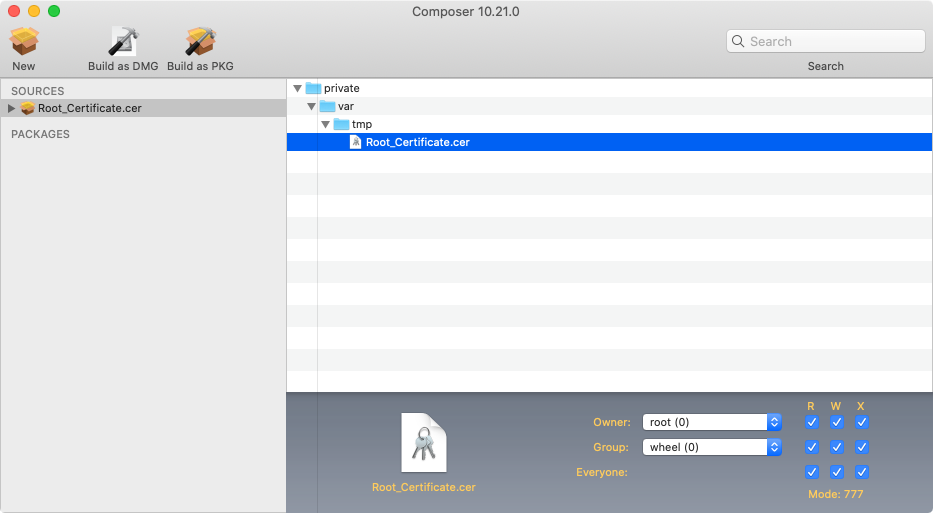The width and height of the screenshot is (933, 513).
Task: Click the Root_Certificate.cer name under preview icon
Action: click(424, 487)
